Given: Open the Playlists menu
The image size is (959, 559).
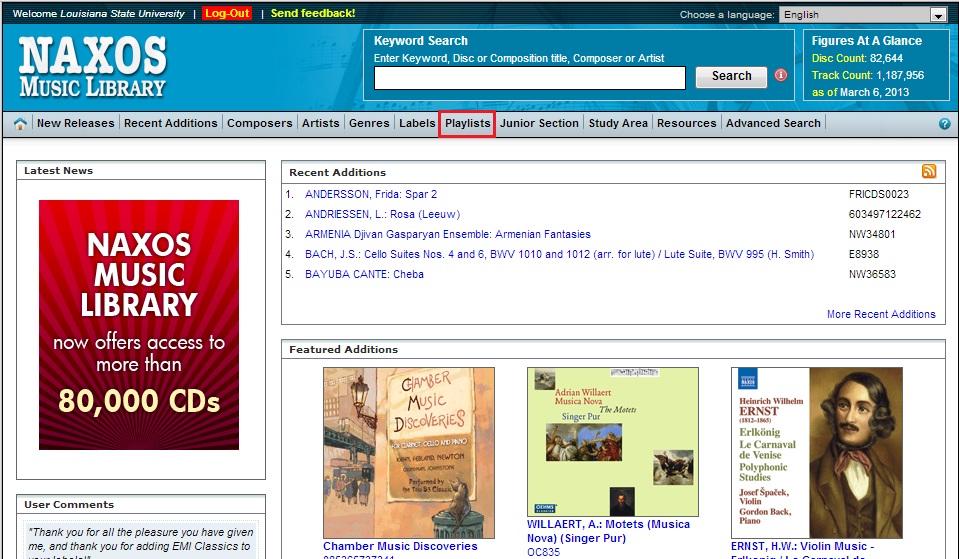Looking at the screenshot, I should (467, 123).
